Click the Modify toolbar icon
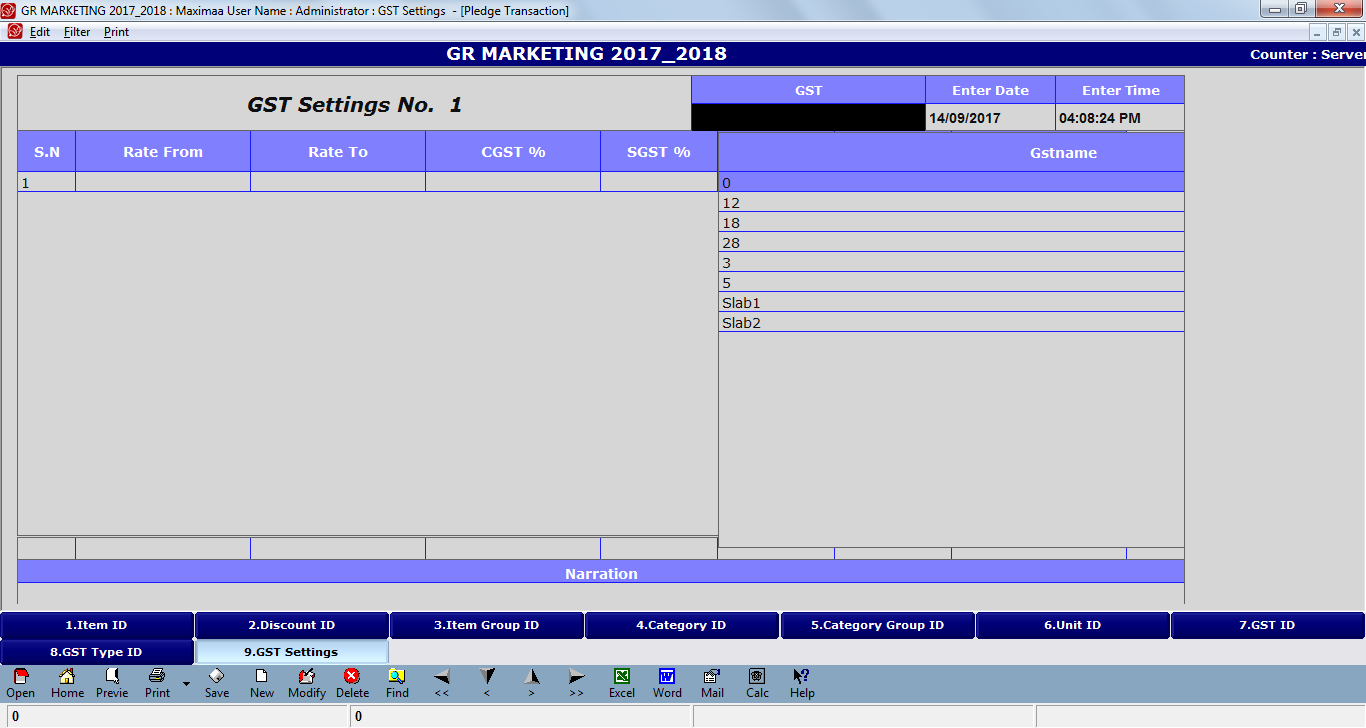 click(x=307, y=684)
